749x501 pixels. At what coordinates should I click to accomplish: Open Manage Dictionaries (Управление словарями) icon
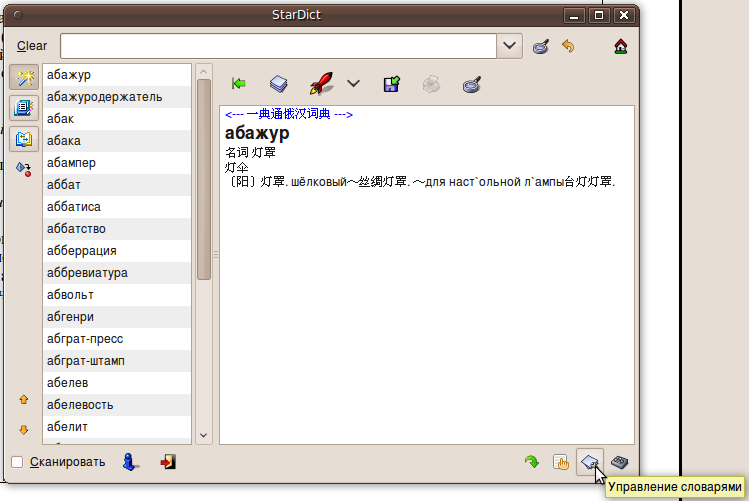click(x=590, y=462)
